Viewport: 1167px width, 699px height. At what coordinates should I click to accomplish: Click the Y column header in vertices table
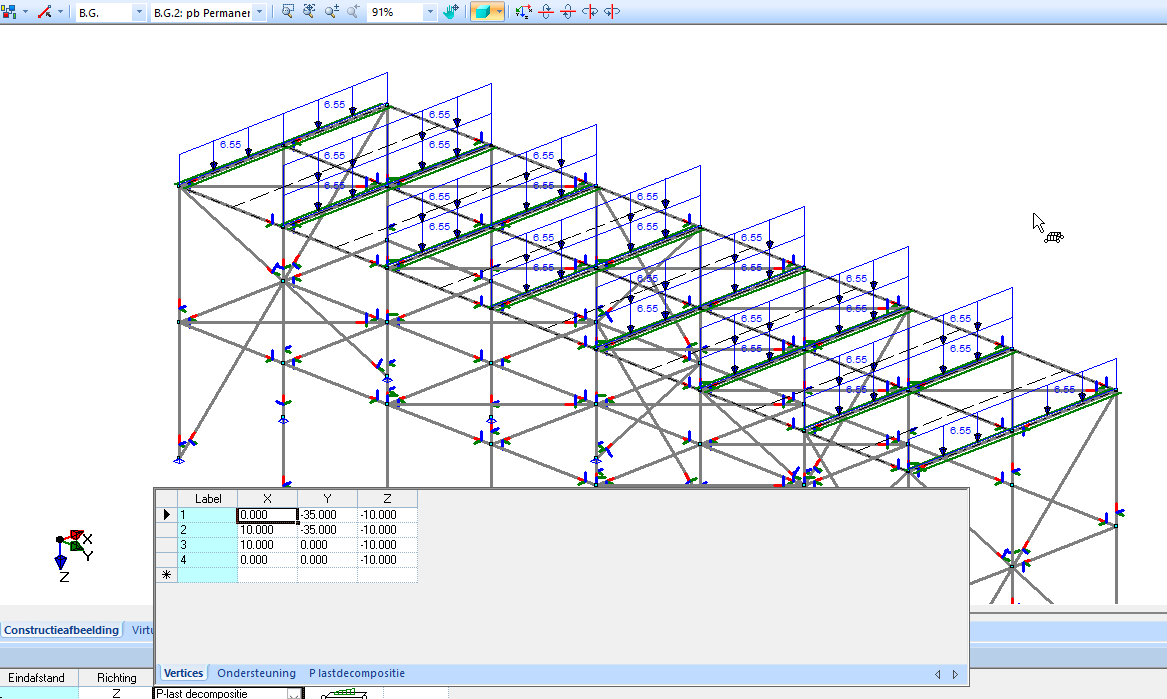[327, 499]
